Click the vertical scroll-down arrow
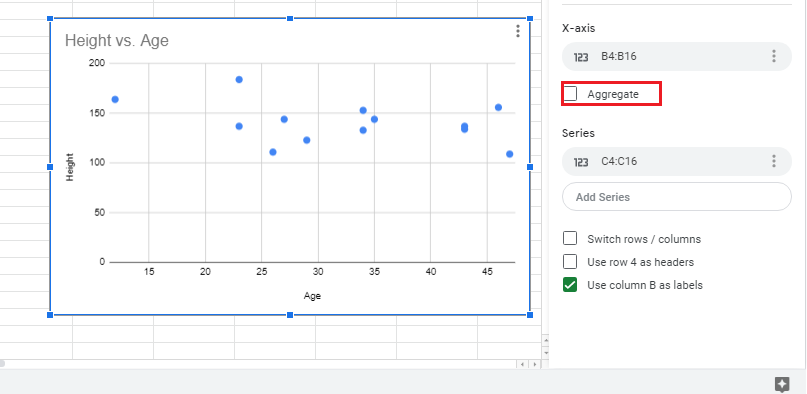This screenshot has height=394, width=807. 546,353
